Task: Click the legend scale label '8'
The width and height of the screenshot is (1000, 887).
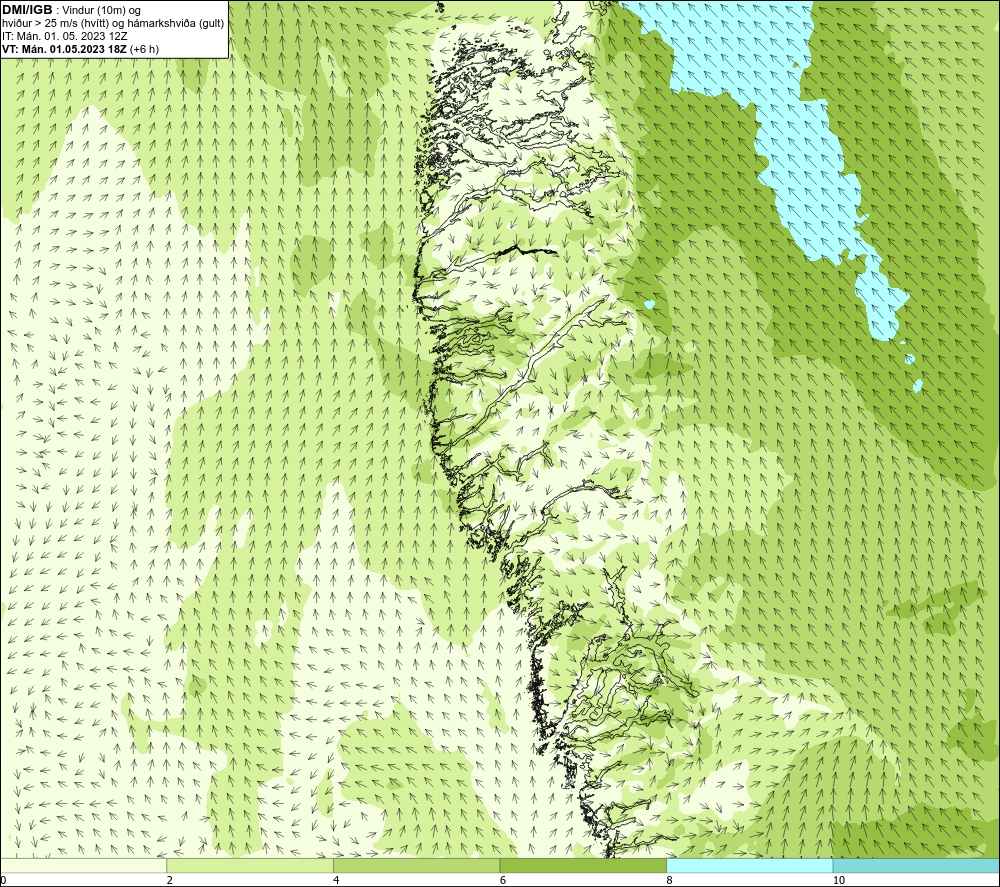Action: pos(669,881)
